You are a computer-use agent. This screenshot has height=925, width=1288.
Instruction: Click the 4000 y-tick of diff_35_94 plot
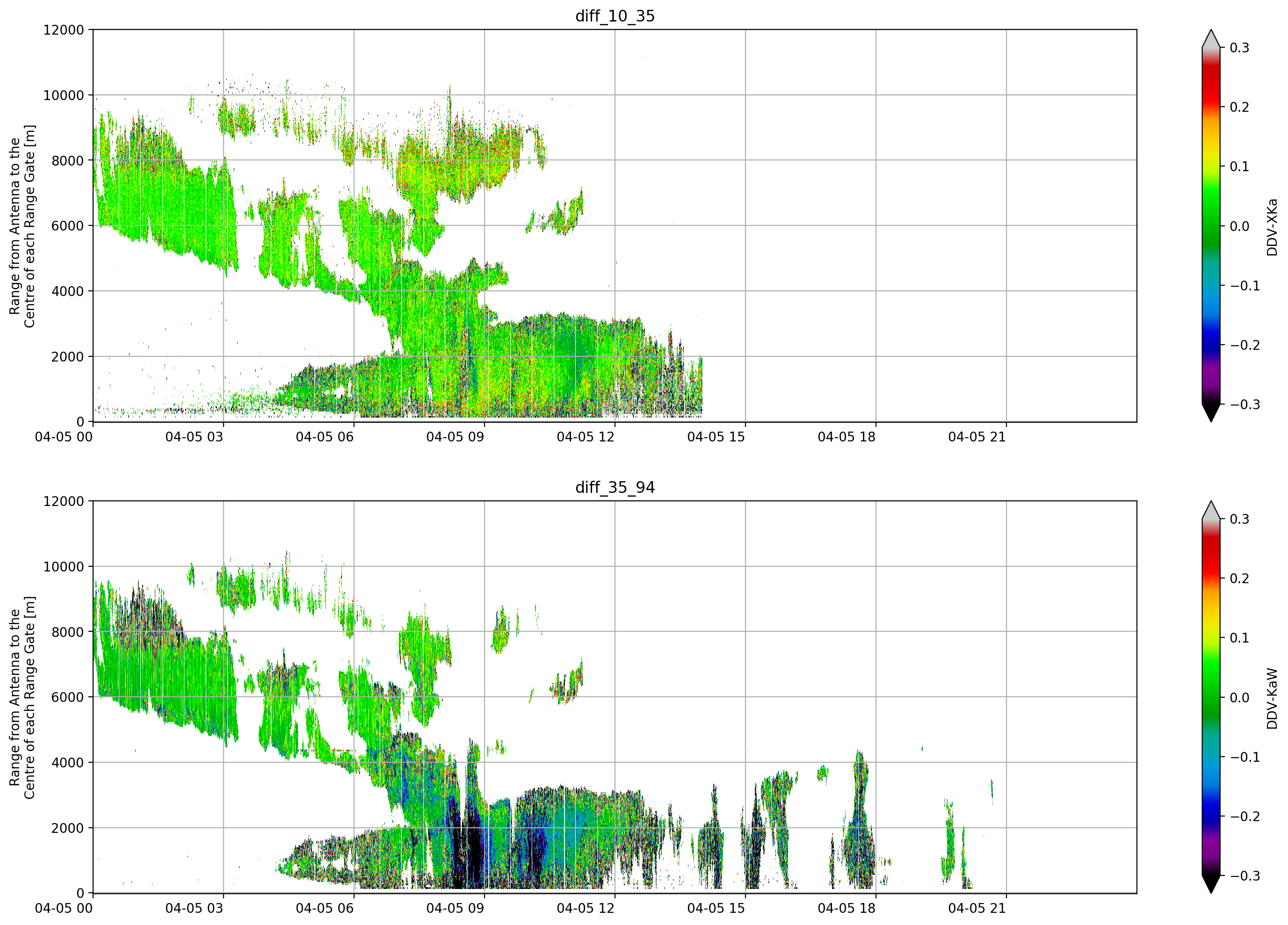(x=67, y=762)
